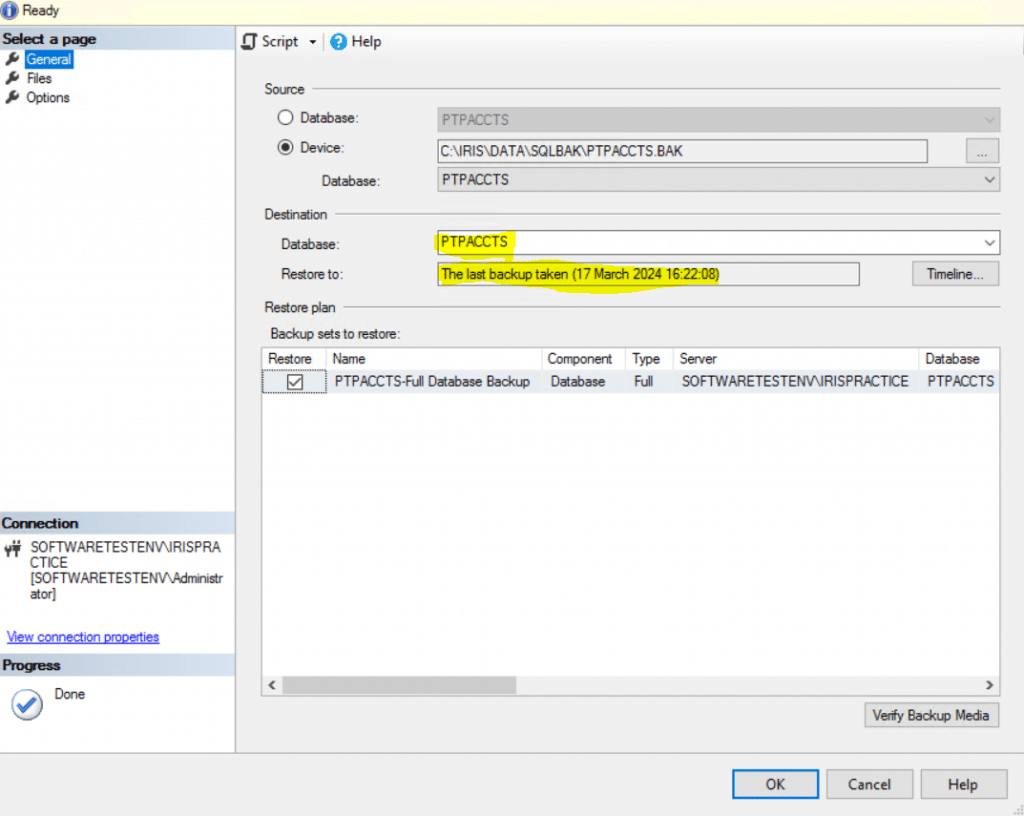This screenshot has width=1024, height=816.
Task: Select the General page
Action: [x=49, y=59]
